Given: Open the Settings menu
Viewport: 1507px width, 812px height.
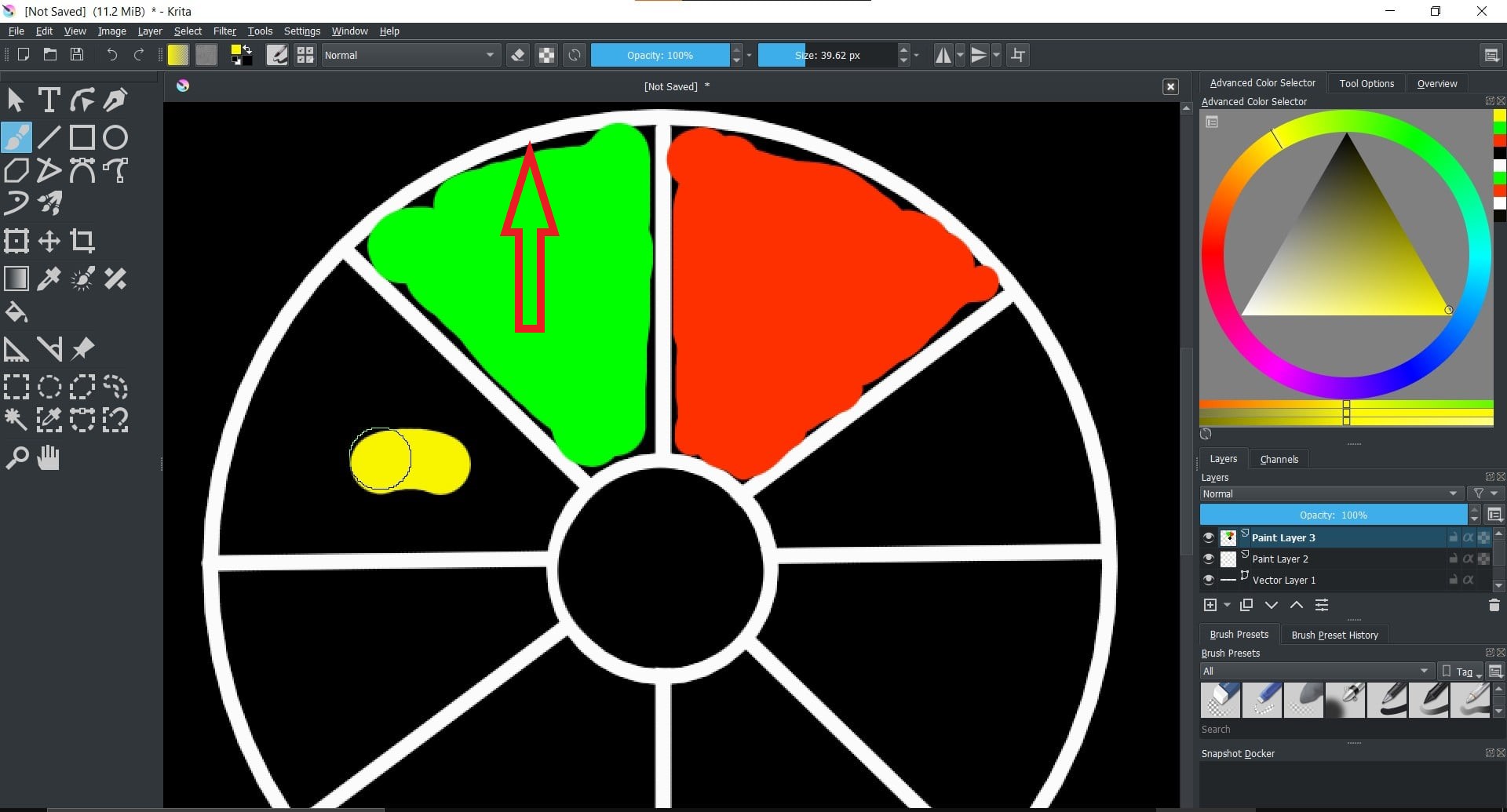Looking at the screenshot, I should tap(302, 31).
